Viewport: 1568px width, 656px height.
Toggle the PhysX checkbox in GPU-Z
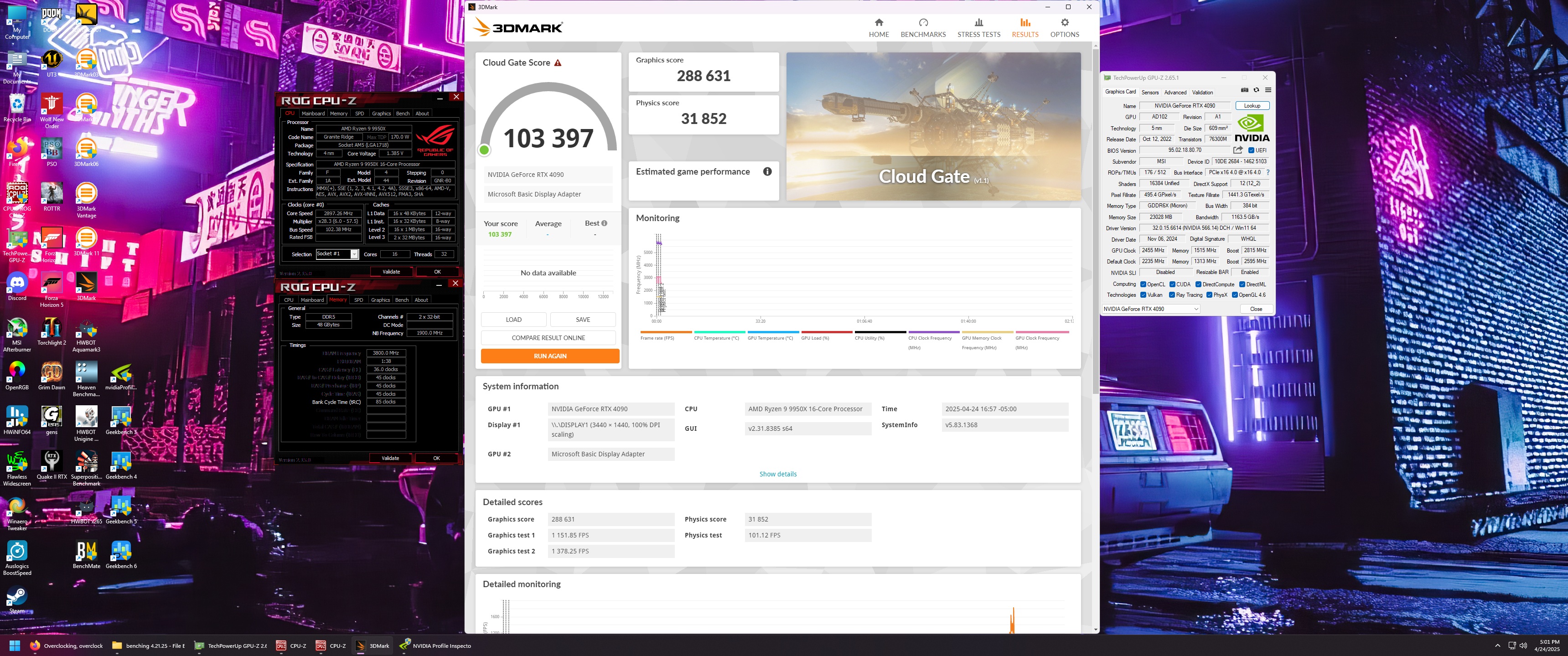click(1209, 295)
